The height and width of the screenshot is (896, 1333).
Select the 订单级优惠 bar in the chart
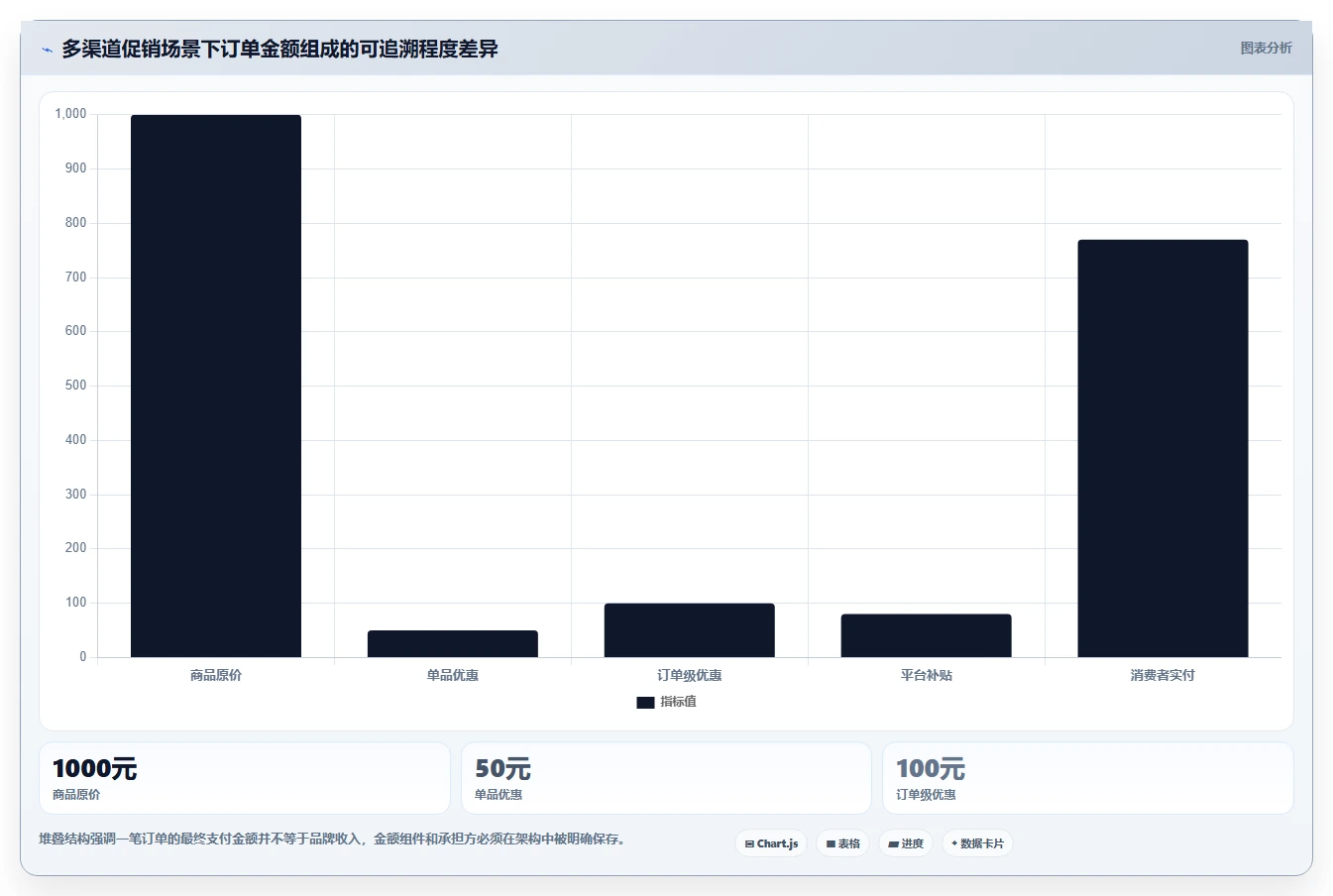point(690,630)
